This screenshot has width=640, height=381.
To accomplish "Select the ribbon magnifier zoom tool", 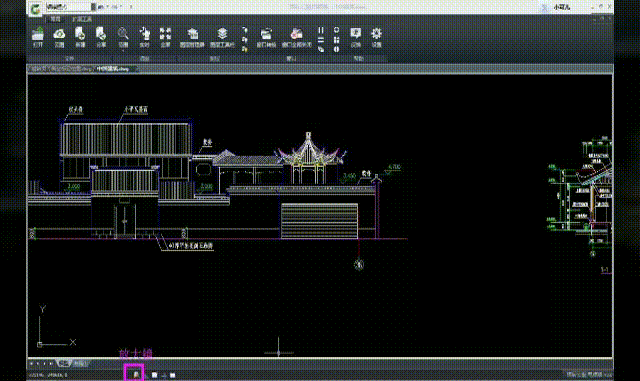I will (x=123, y=33).
